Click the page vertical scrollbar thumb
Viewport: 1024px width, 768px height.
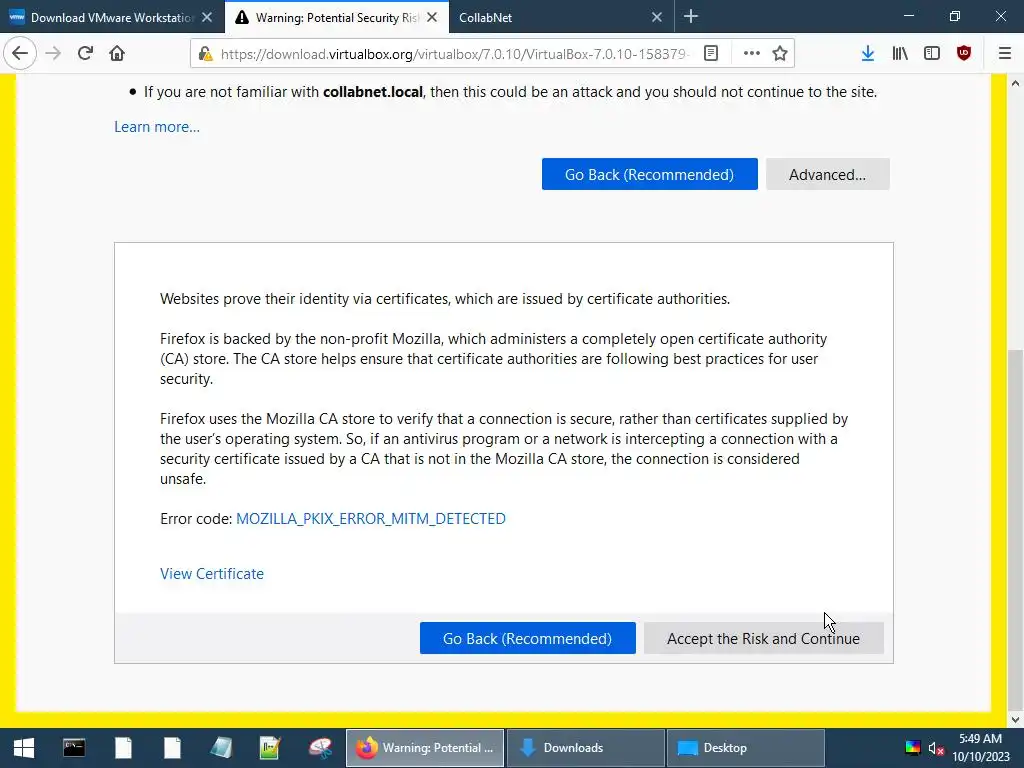(1015, 529)
